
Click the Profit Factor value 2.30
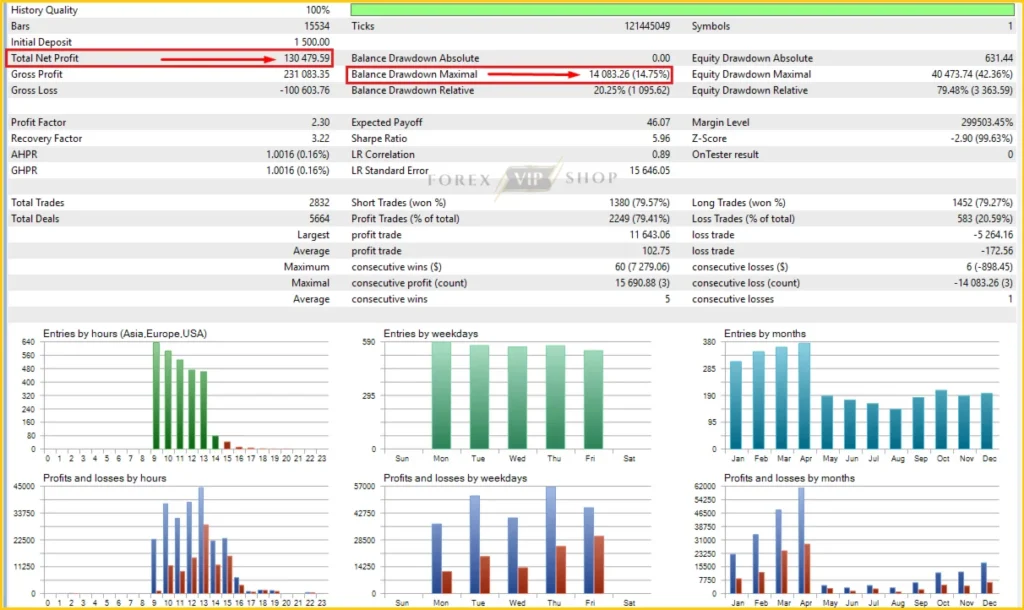(x=320, y=122)
